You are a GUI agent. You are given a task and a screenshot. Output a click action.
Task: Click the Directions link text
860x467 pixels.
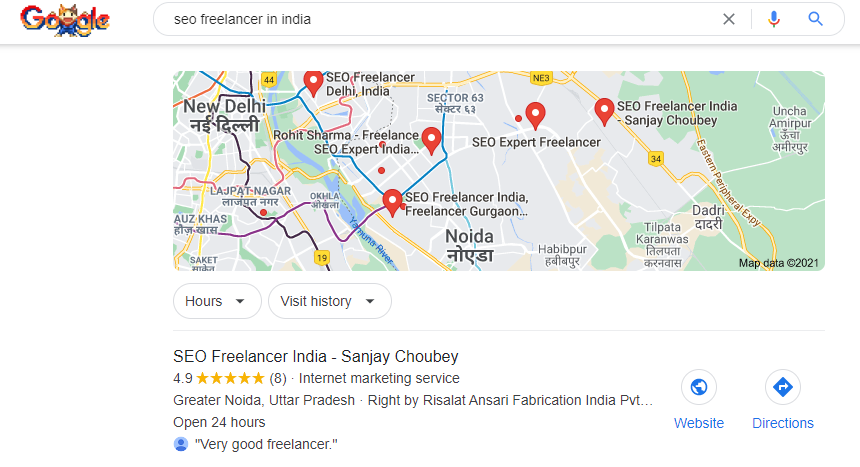(783, 423)
